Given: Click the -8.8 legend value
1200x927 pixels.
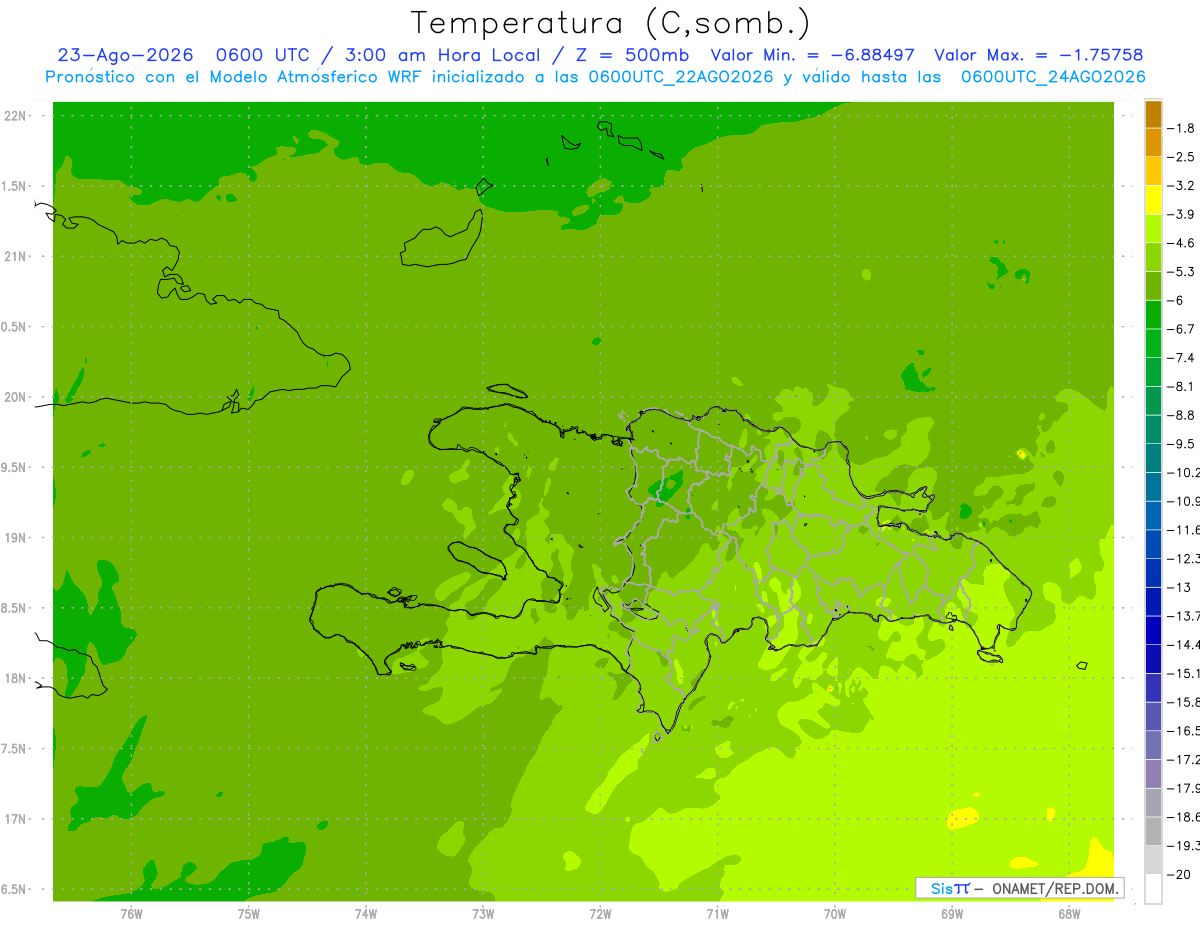Looking at the screenshot, I should pyautogui.click(x=1181, y=415).
